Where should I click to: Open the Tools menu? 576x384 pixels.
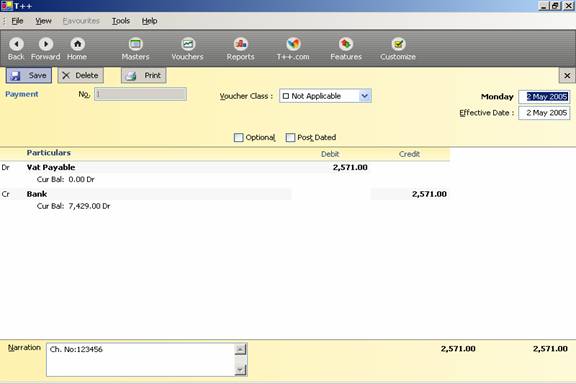pos(121,21)
